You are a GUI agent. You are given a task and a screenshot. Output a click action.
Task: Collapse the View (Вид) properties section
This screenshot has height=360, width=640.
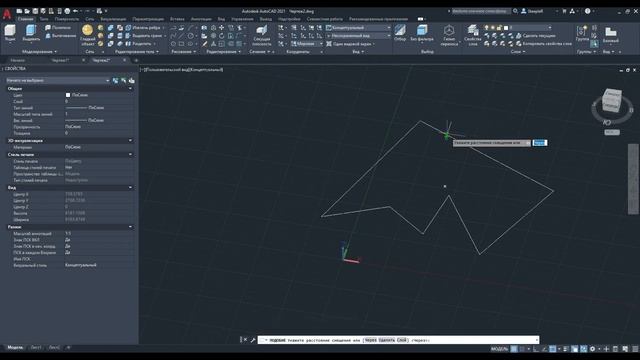tap(130, 187)
